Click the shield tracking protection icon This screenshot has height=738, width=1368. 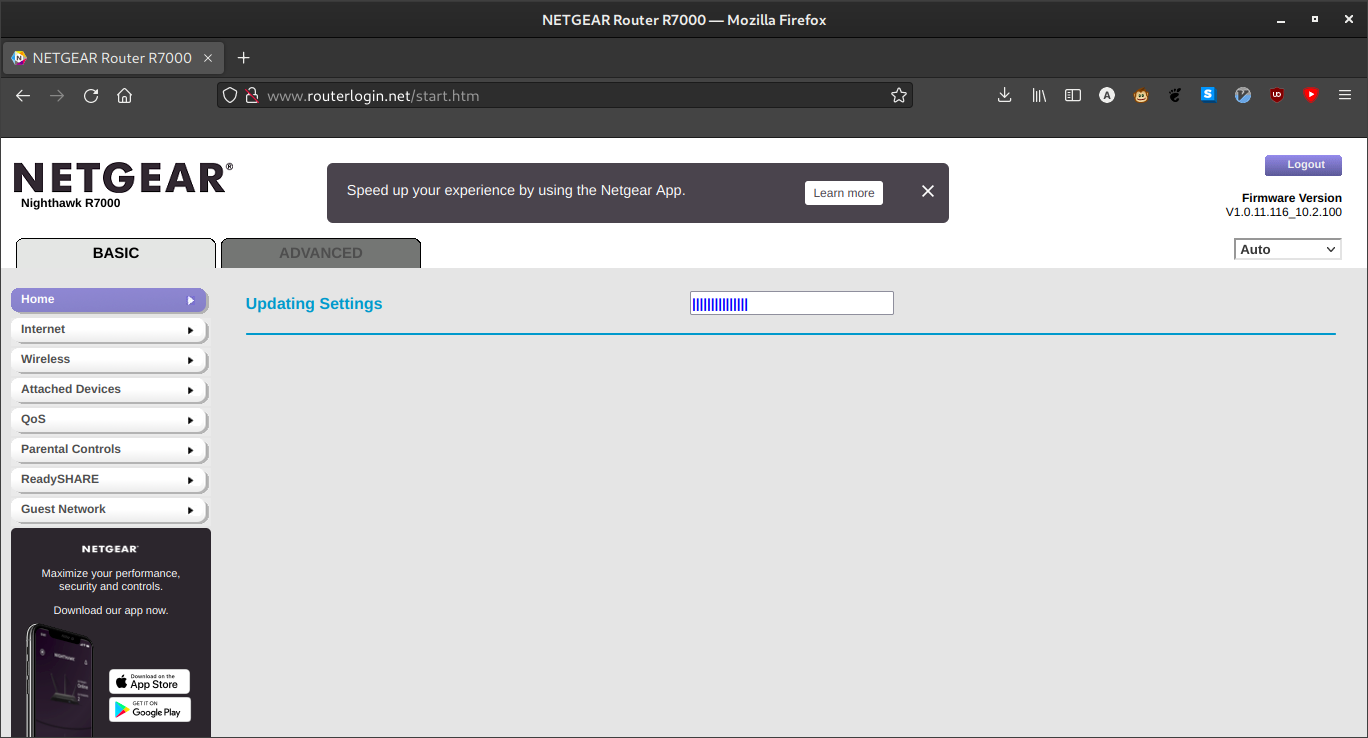point(230,95)
